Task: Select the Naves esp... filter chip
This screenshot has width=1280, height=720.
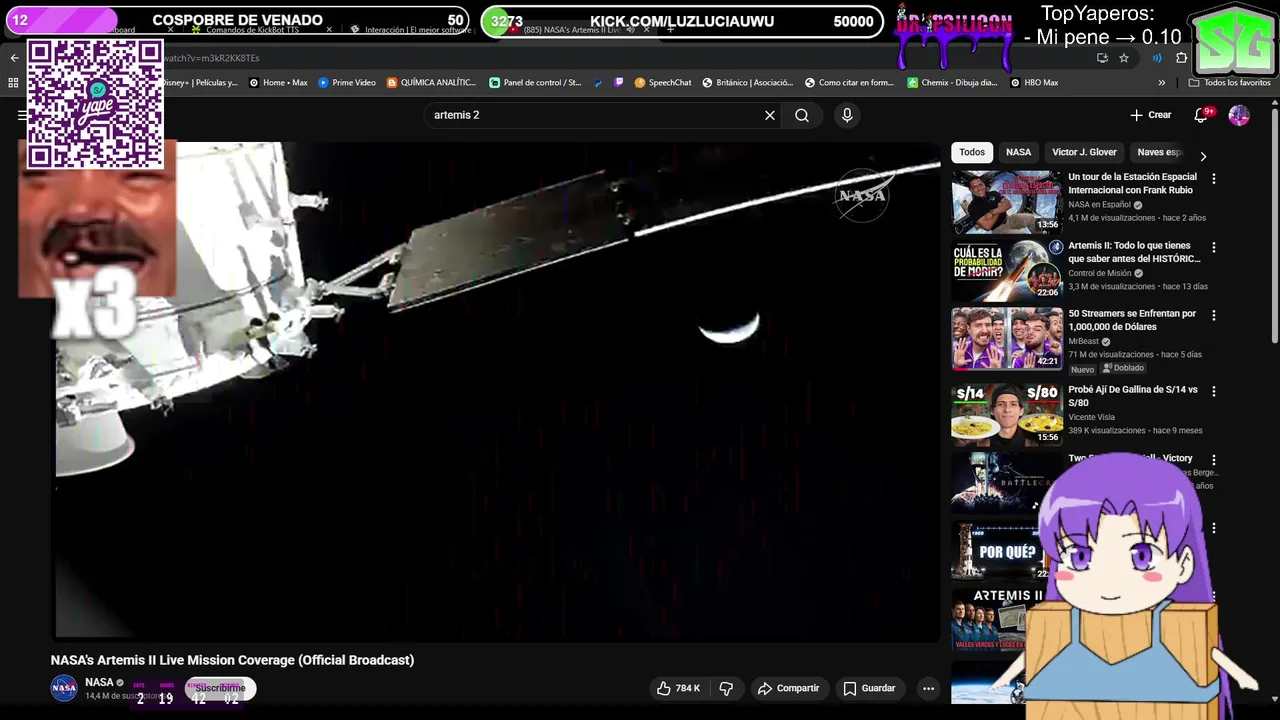Action: pos(1160,152)
